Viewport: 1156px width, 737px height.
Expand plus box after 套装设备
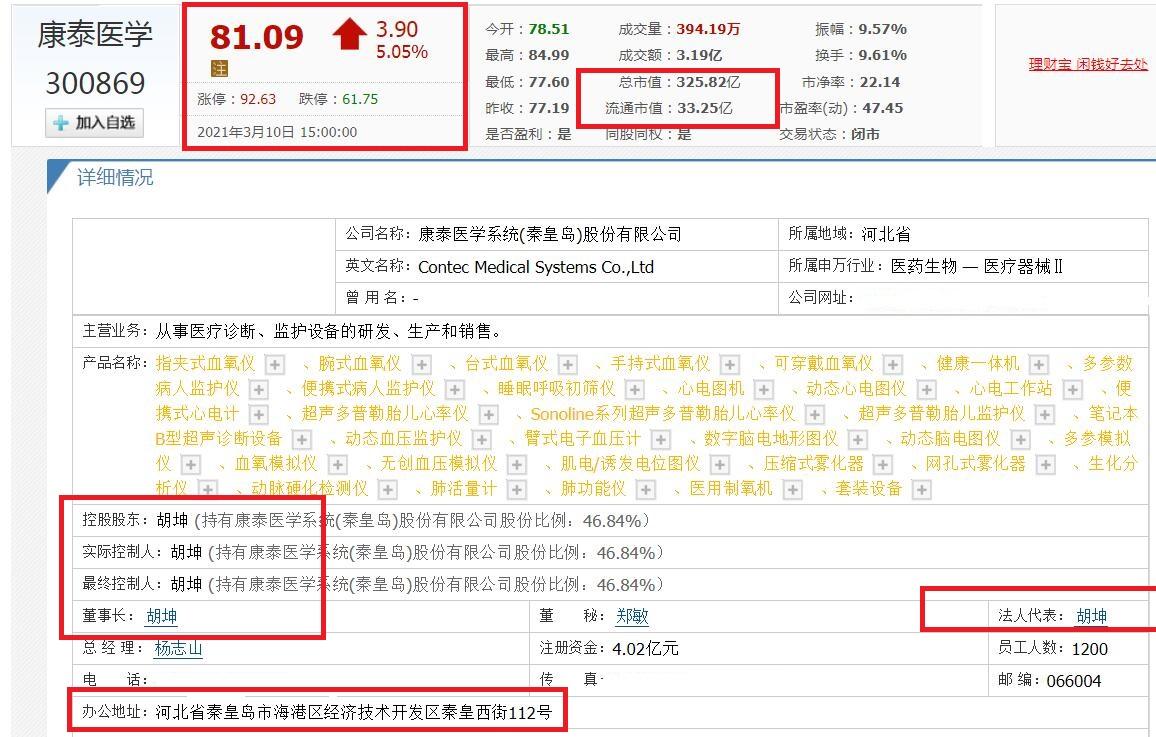coord(922,490)
